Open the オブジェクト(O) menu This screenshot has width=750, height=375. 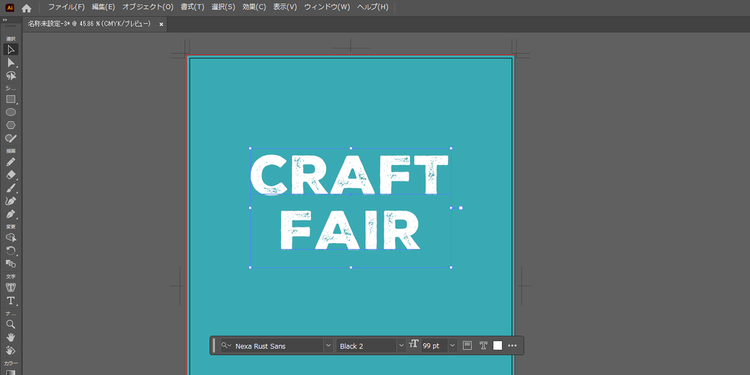click(148, 8)
